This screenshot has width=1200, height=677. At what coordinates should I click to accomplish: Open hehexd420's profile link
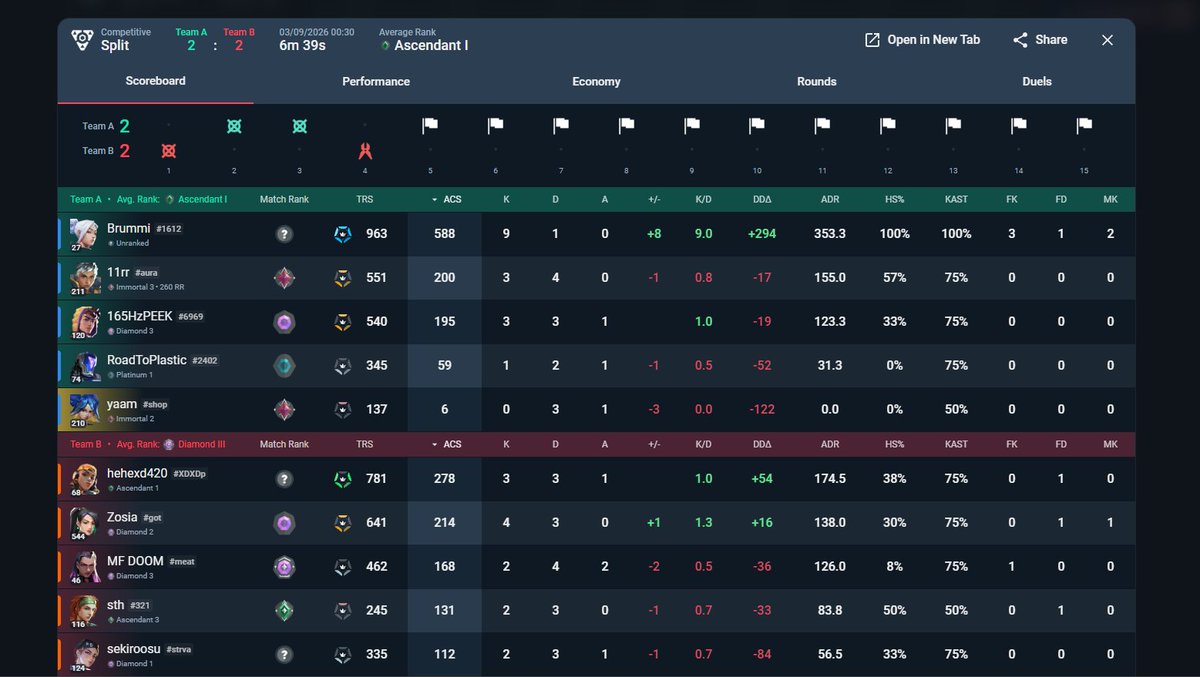[137, 473]
